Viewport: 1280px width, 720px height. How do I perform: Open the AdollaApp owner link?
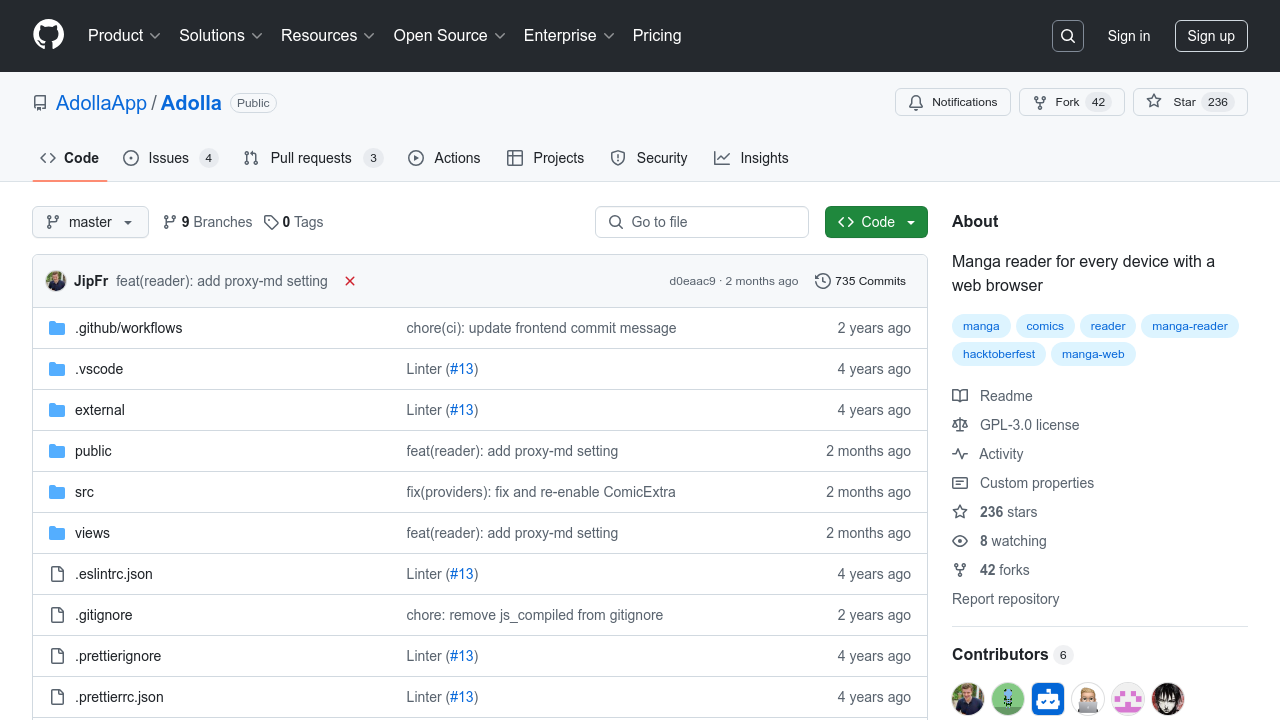tap(101, 103)
